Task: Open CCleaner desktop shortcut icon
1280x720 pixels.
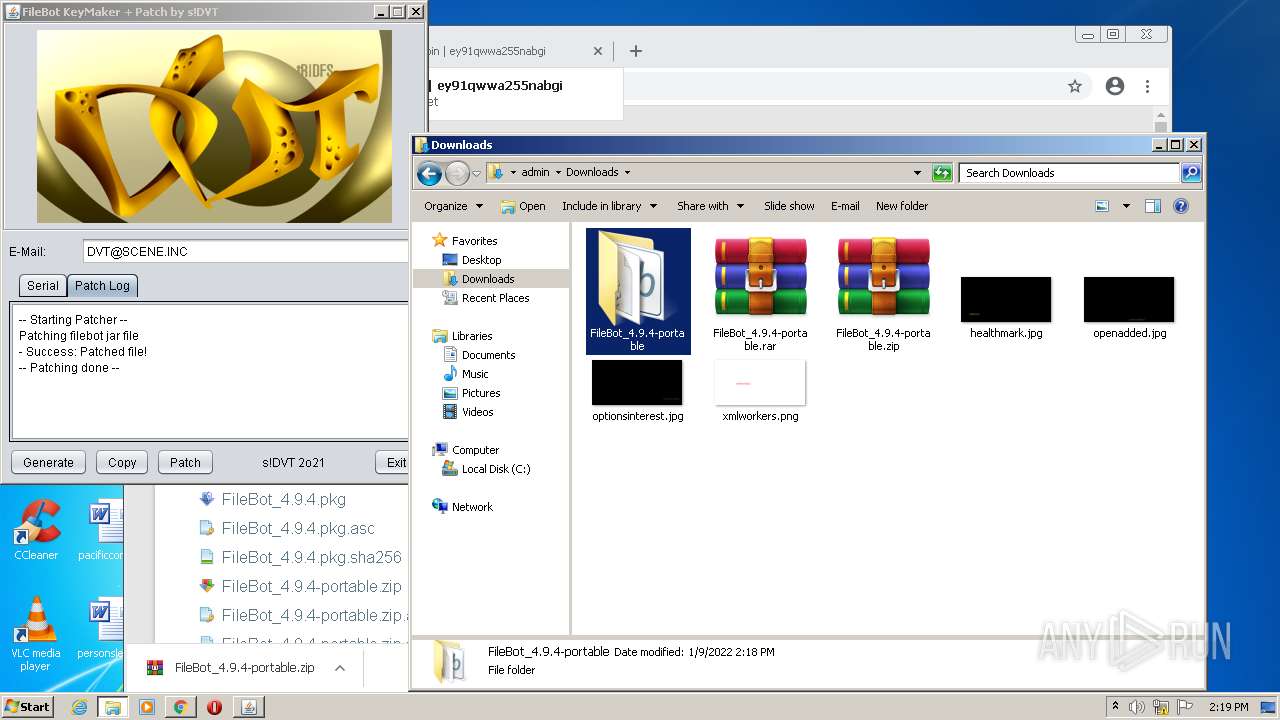Action: click(x=36, y=530)
